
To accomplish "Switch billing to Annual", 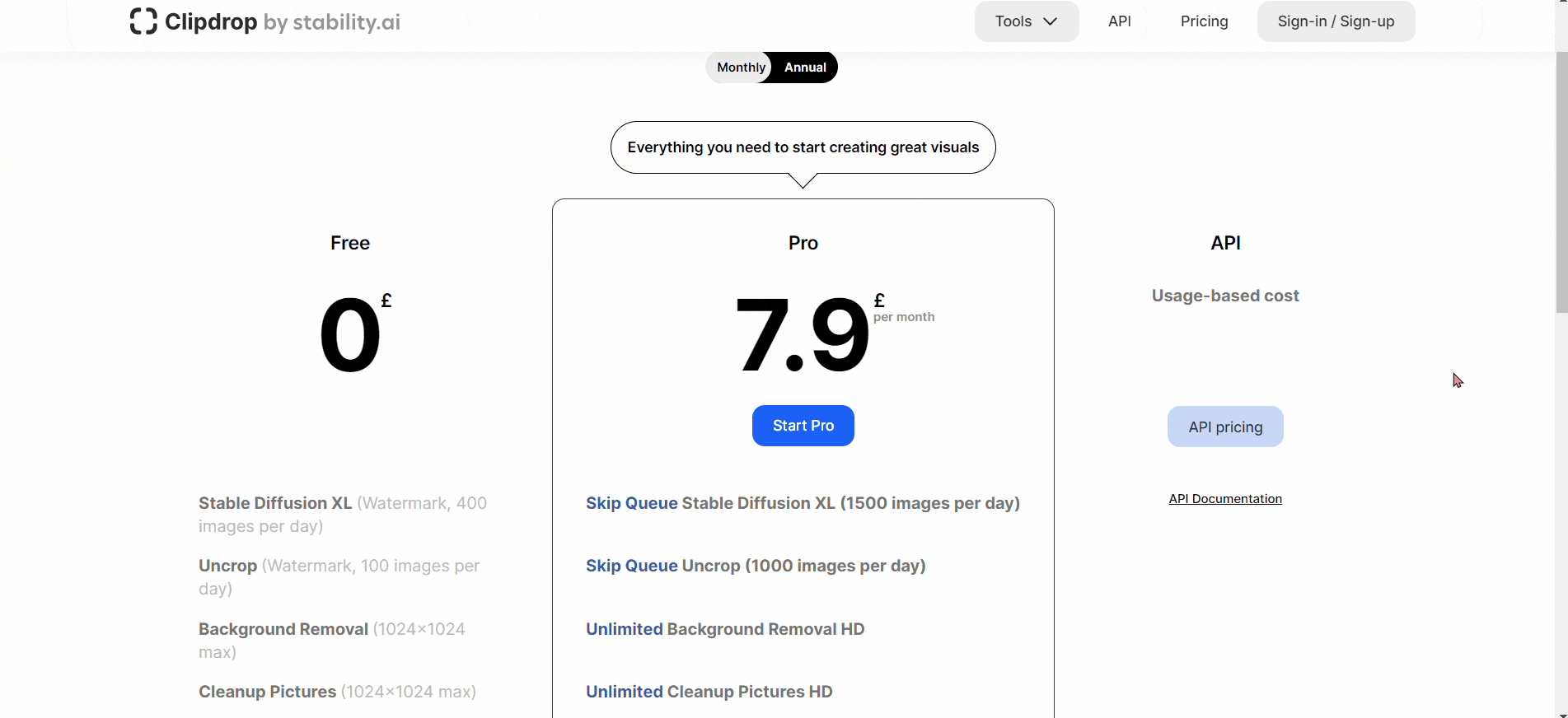I will 805,68.
